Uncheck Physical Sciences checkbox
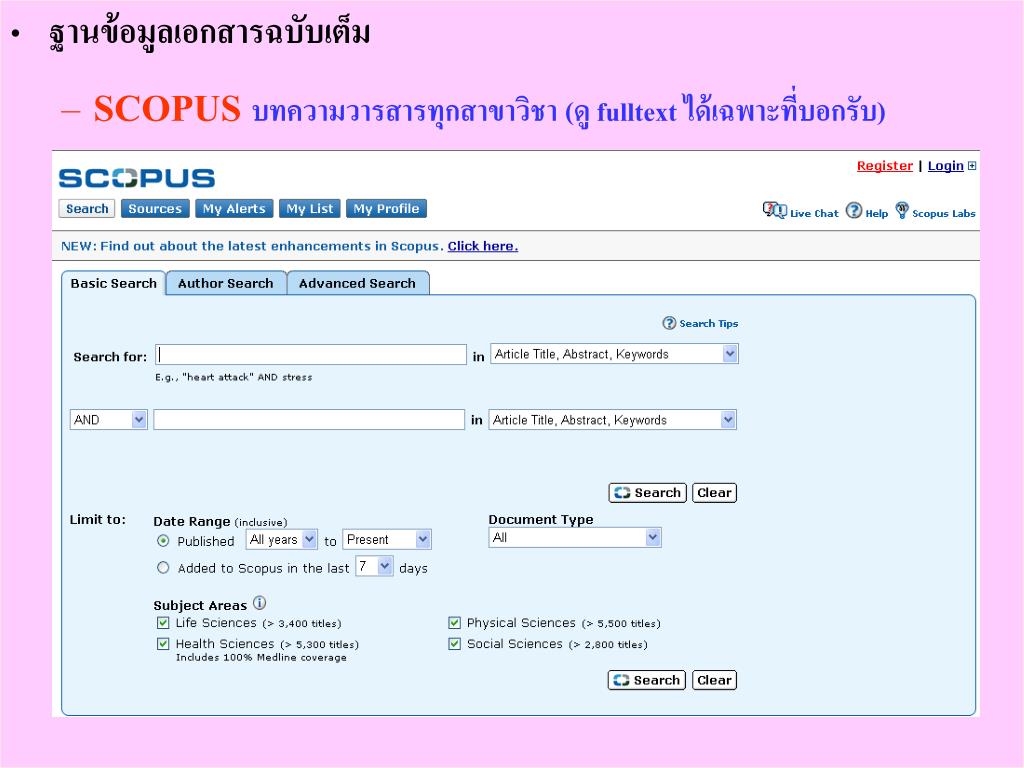1024x768 pixels. click(x=455, y=622)
